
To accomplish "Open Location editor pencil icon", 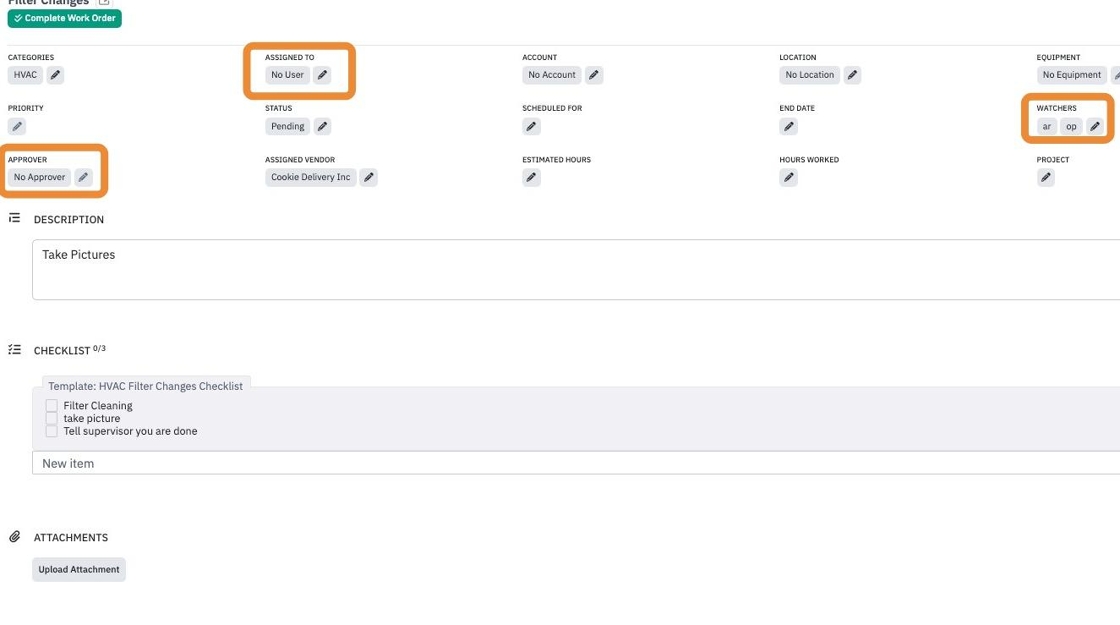I will [x=852, y=75].
